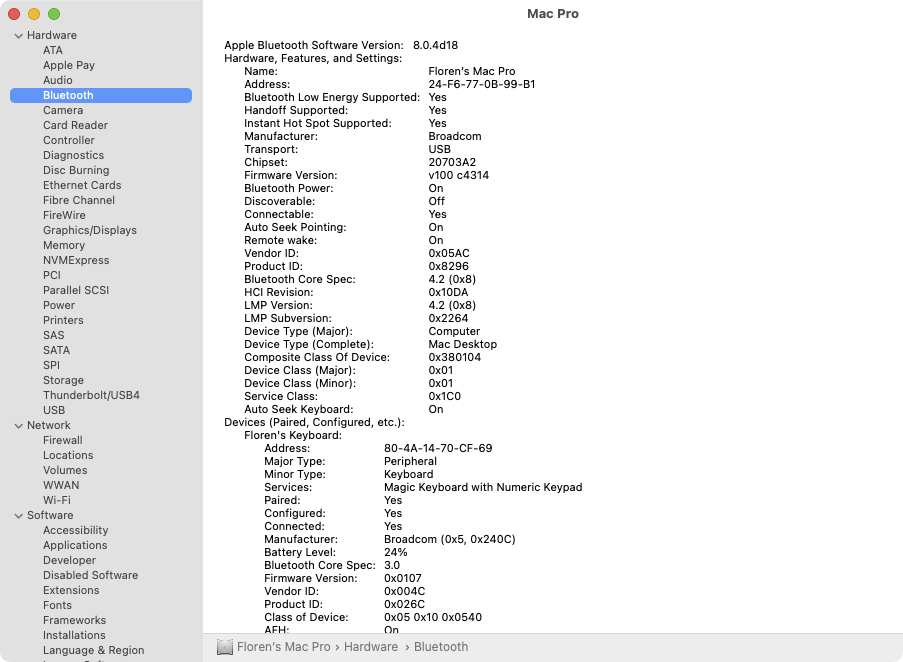This screenshot has width=903, height=662.
Task: Click the Bluetooth address 24-F6-77-0B-99-B1
Action: [482, 85]
